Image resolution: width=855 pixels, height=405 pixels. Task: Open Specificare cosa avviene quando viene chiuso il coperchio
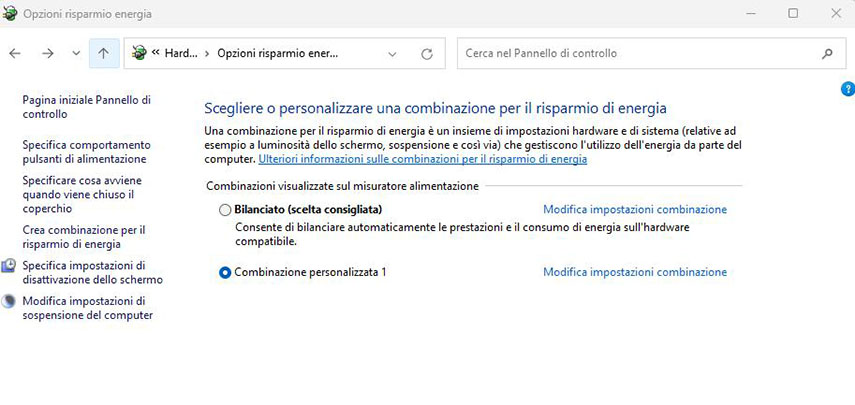pyautogui.click(x=82, y=195)
